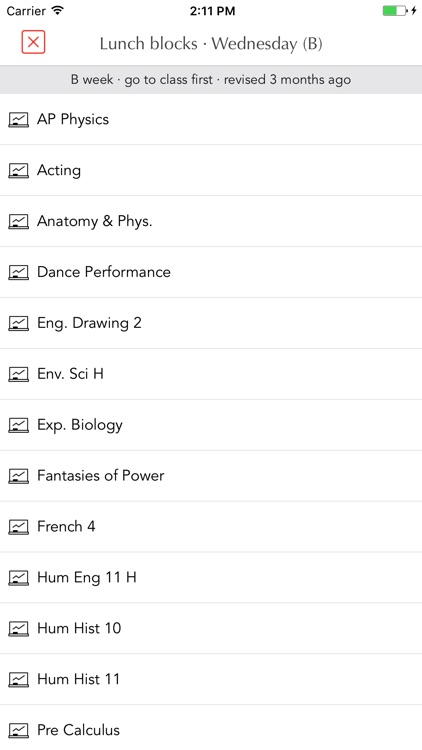This screenshot has height=750, width=422.
Task: Tap the chalkboard icon beside Dance Performance
Action: point(18,272)
